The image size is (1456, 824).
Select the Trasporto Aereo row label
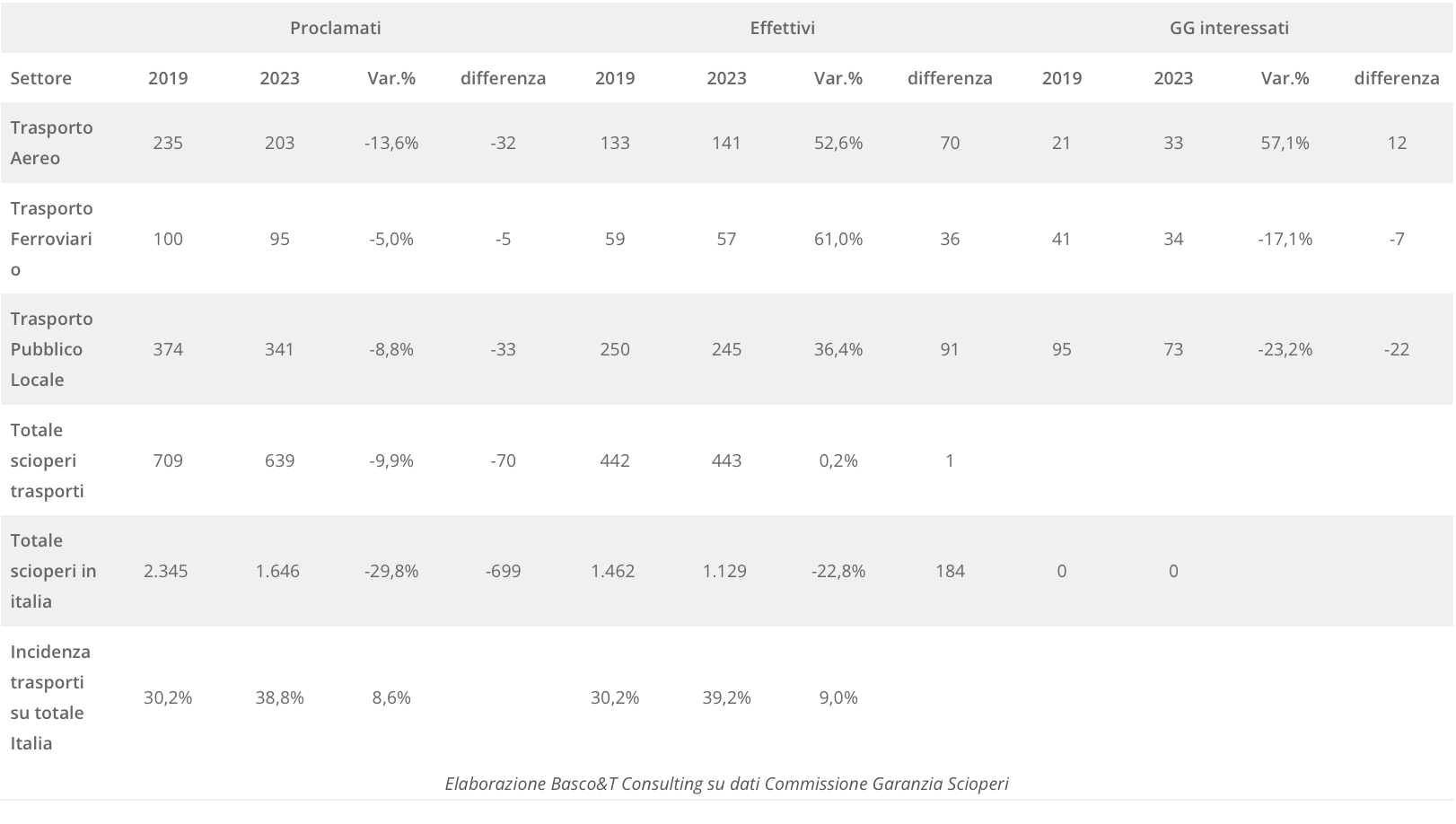click(51, 143)
